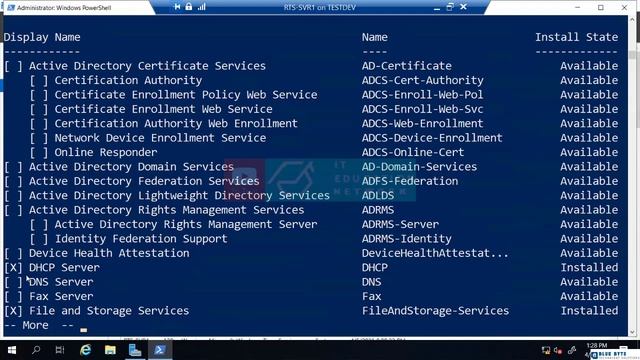Viewport: 640px width, 360px height.
Task: Click the [ ] box beside DNS Server
Action: pyautogui.click(x=13, y=282)
